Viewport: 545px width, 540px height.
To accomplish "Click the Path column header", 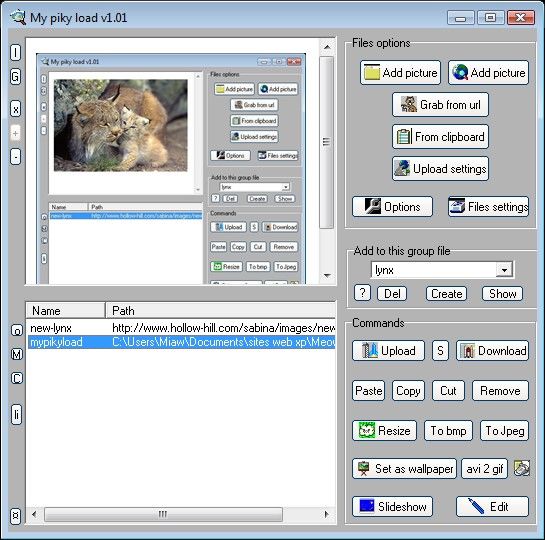I will click(220, 310).
